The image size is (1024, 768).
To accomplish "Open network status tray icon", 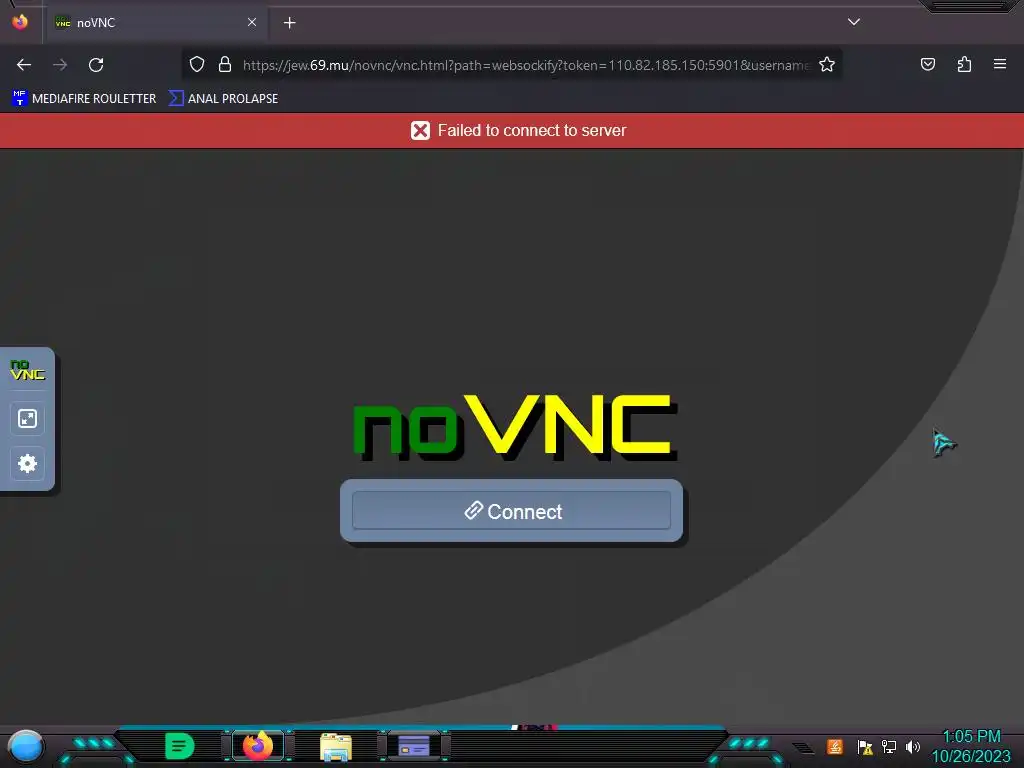I will (889, 746).
